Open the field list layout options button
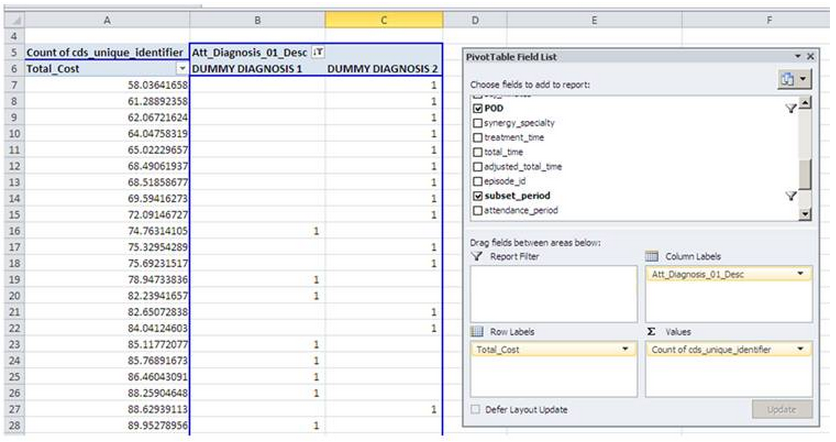Image resolution: width=836 pixels, height=442 pixels. coord(794,79)
